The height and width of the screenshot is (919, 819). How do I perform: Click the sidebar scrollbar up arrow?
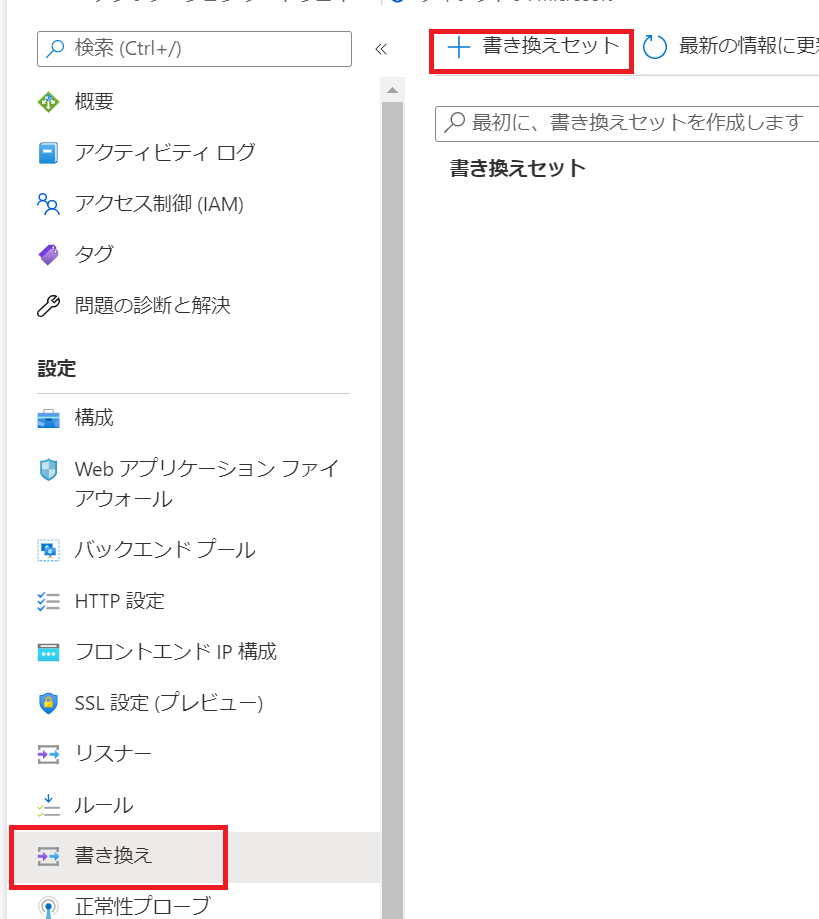[392, 90]
